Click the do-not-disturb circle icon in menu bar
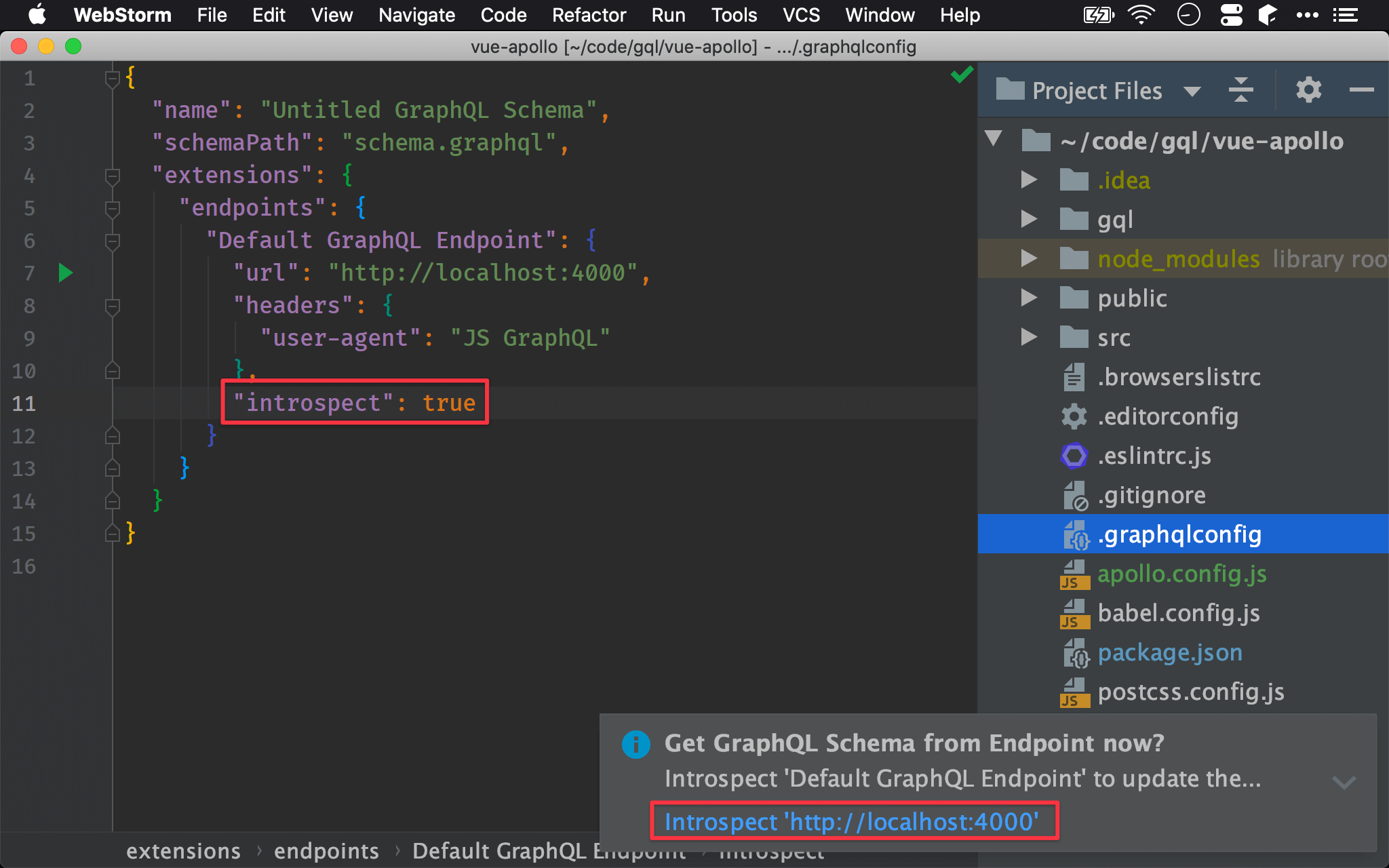Image resolution: width=1389 pixels, height=868 pixels. [x=1188, y=15]
